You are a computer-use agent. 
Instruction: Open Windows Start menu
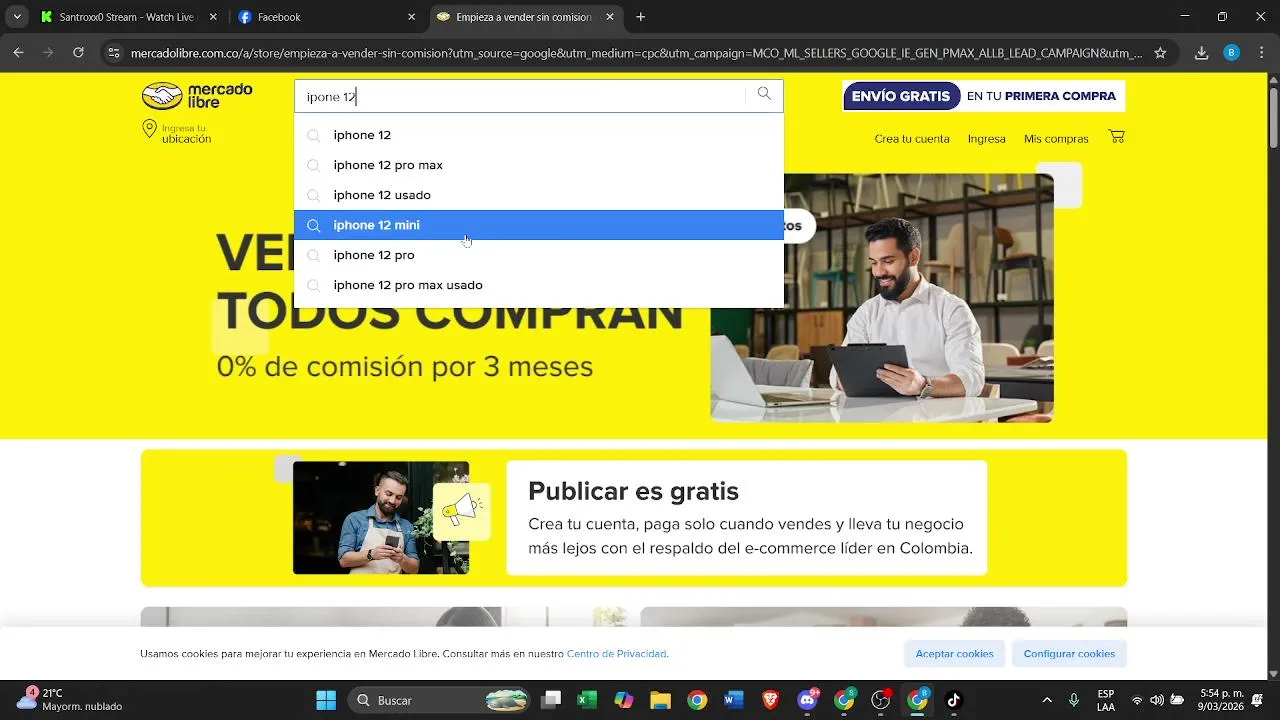coord(326,700)
